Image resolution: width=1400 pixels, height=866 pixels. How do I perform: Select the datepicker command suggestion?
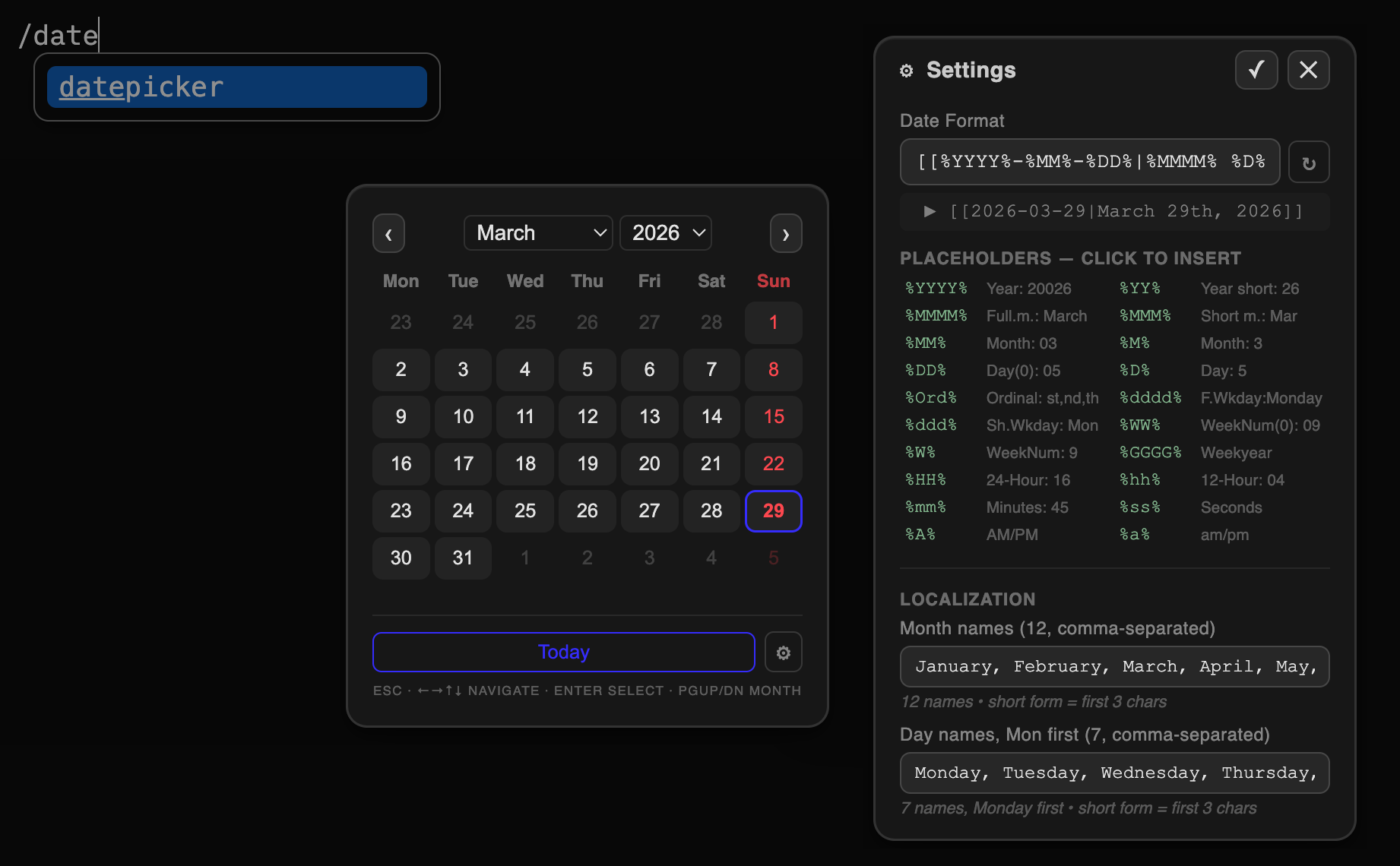[236, 87]
